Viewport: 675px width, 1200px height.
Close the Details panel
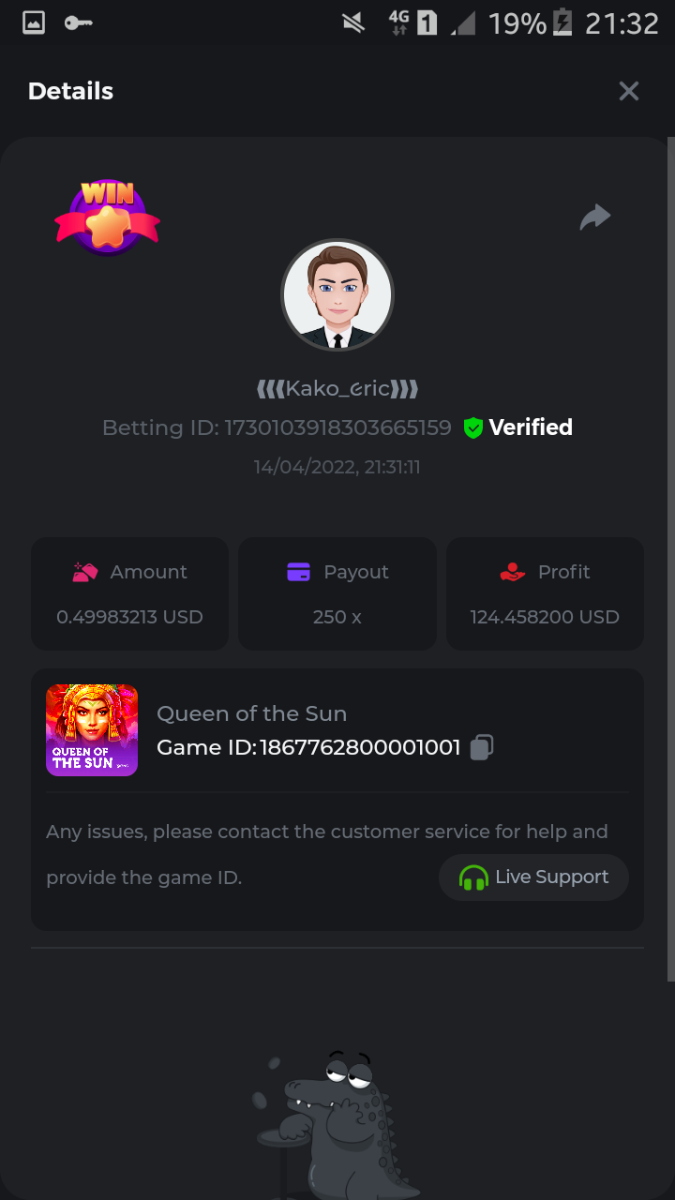point(629,91)
